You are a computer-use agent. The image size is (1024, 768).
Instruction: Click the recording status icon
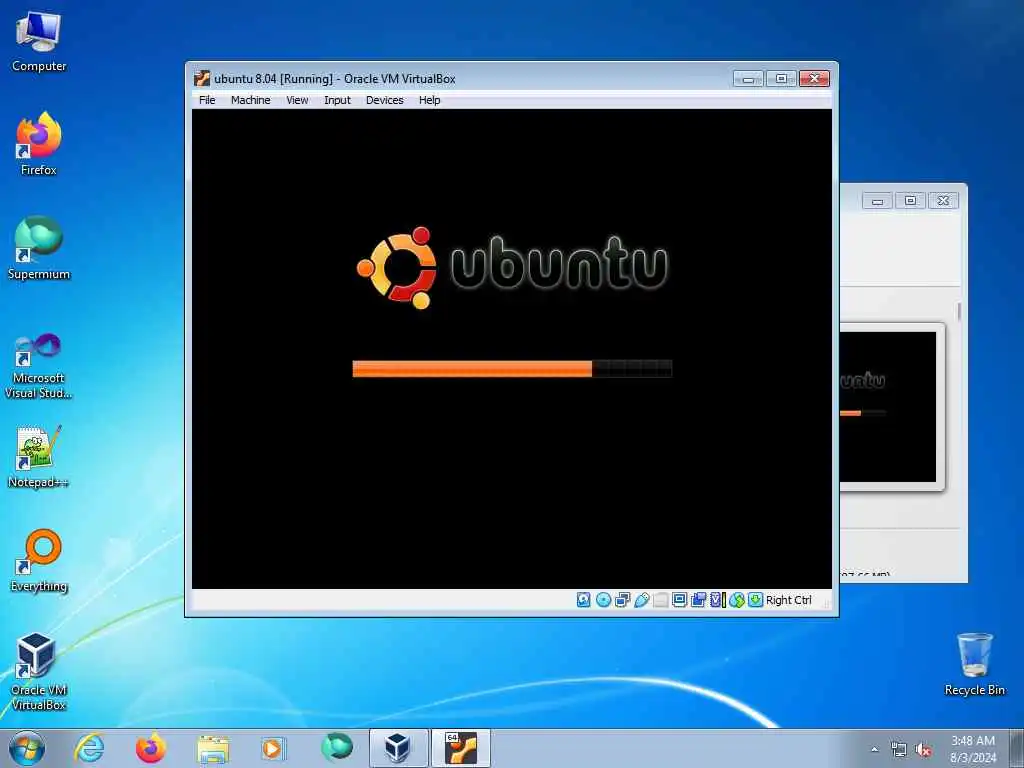coord(698,600)
